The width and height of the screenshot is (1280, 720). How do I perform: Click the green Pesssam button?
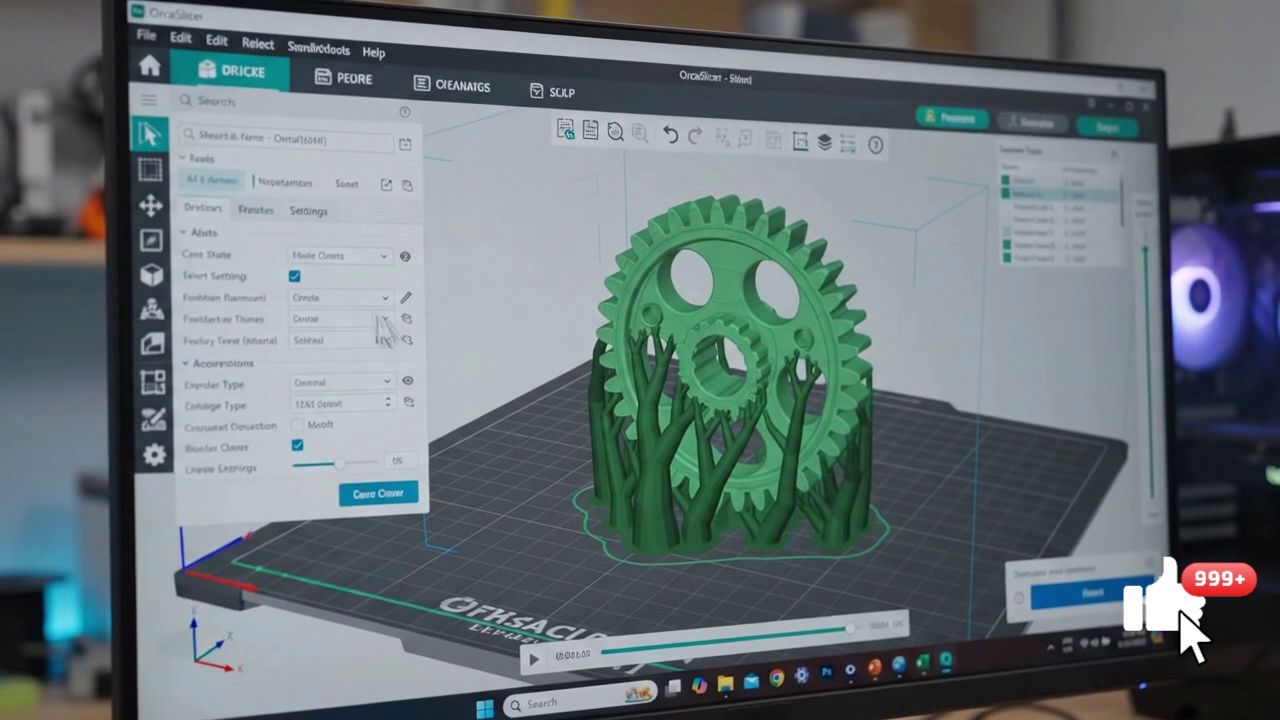coord(952,119)
